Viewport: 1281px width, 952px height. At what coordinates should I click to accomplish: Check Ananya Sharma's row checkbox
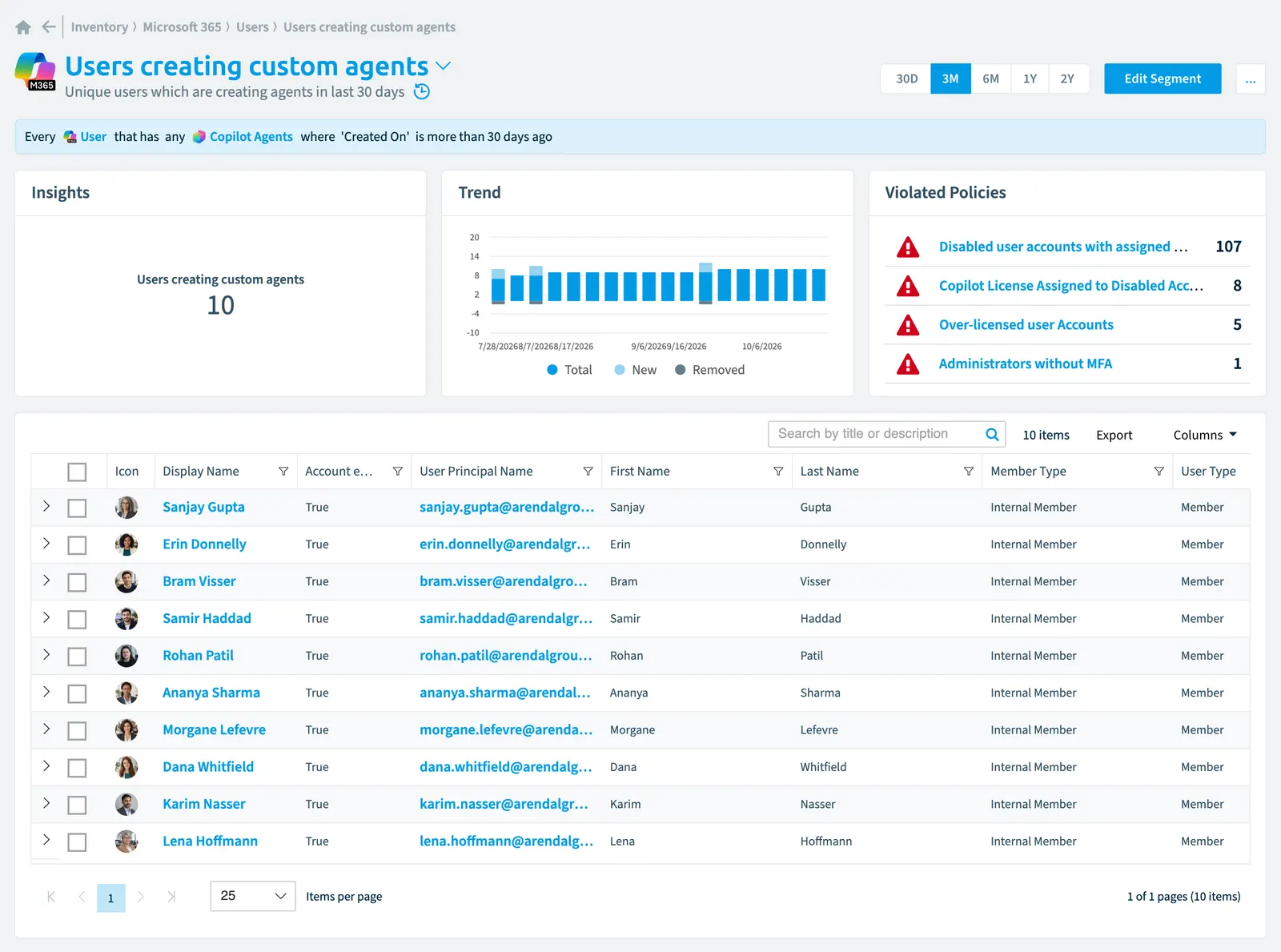coord(77,694)
